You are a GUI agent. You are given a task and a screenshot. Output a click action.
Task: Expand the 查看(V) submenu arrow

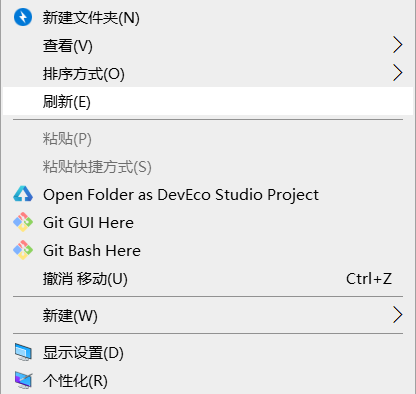click(x=397, y=45)
